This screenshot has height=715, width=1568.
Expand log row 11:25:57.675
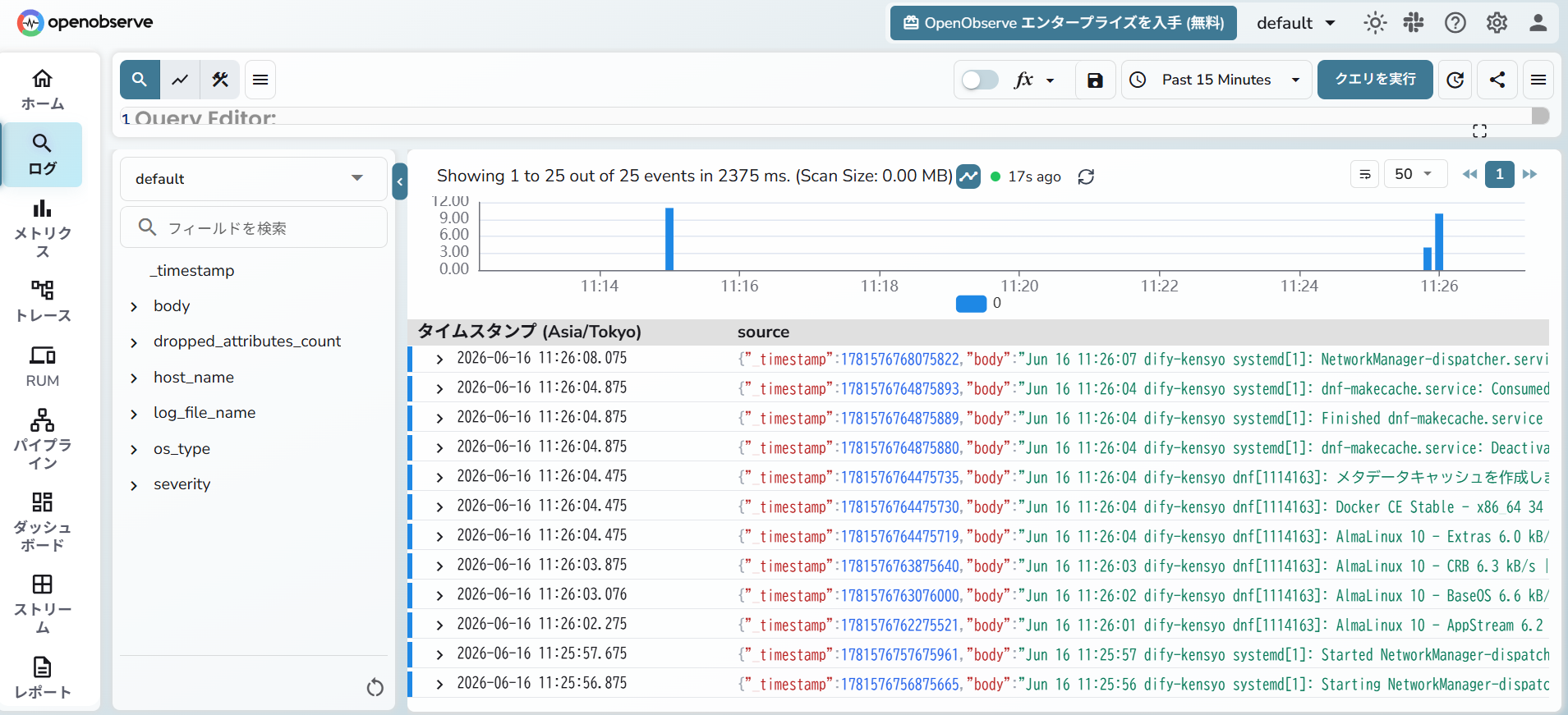tap(439, 654)
